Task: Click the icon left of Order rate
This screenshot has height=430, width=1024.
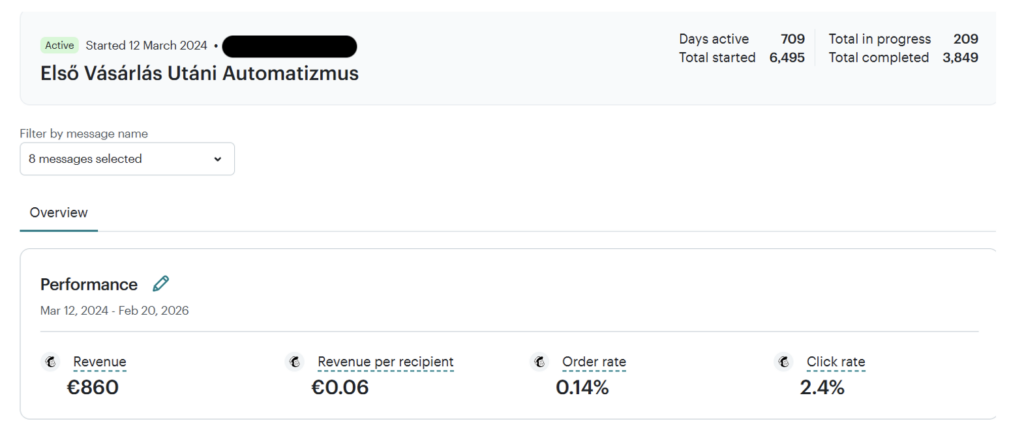Action: pos(540,362)
